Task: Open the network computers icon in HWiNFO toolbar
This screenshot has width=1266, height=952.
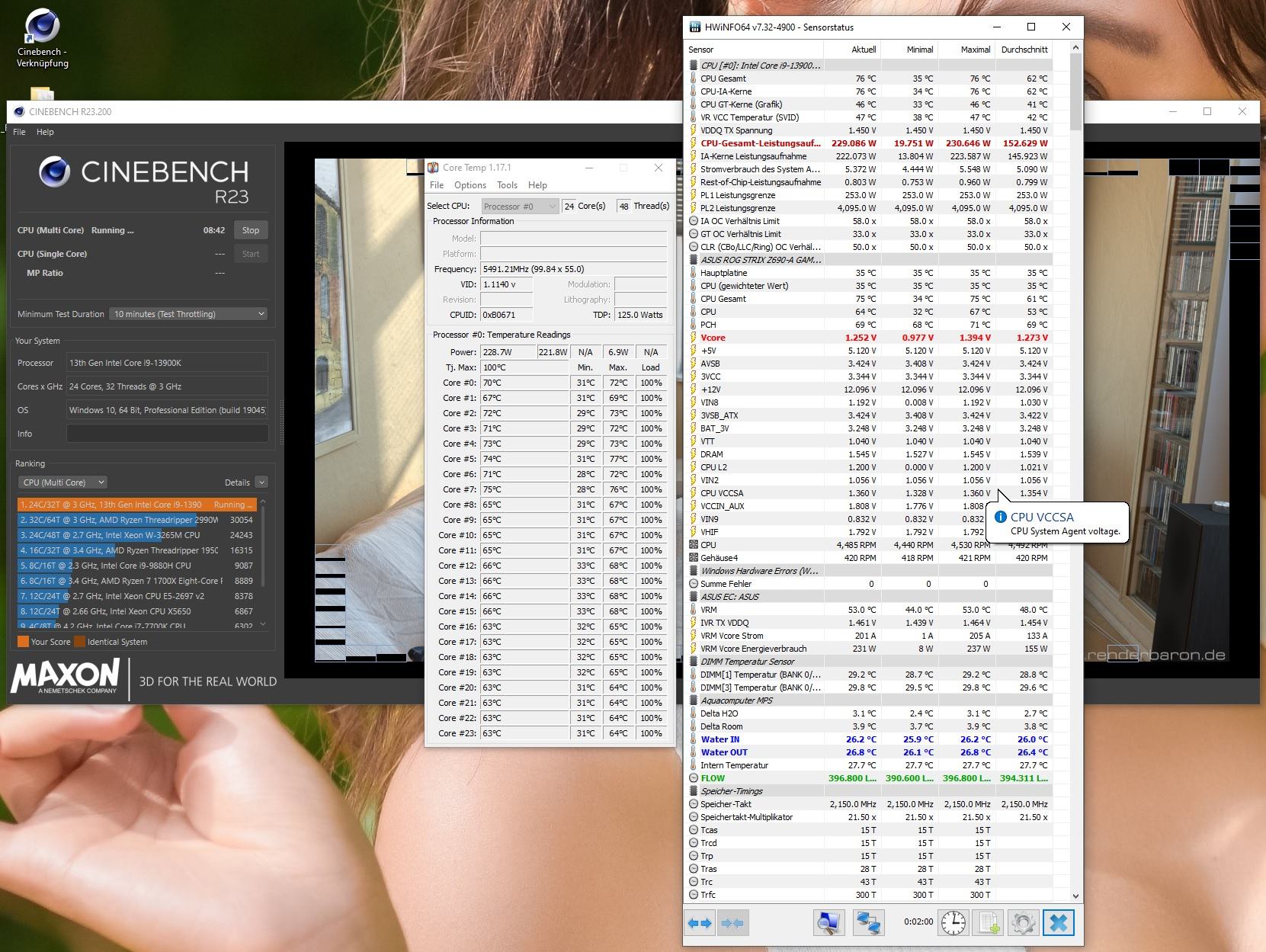Action: pyautogui.click(x=867, y=923)
